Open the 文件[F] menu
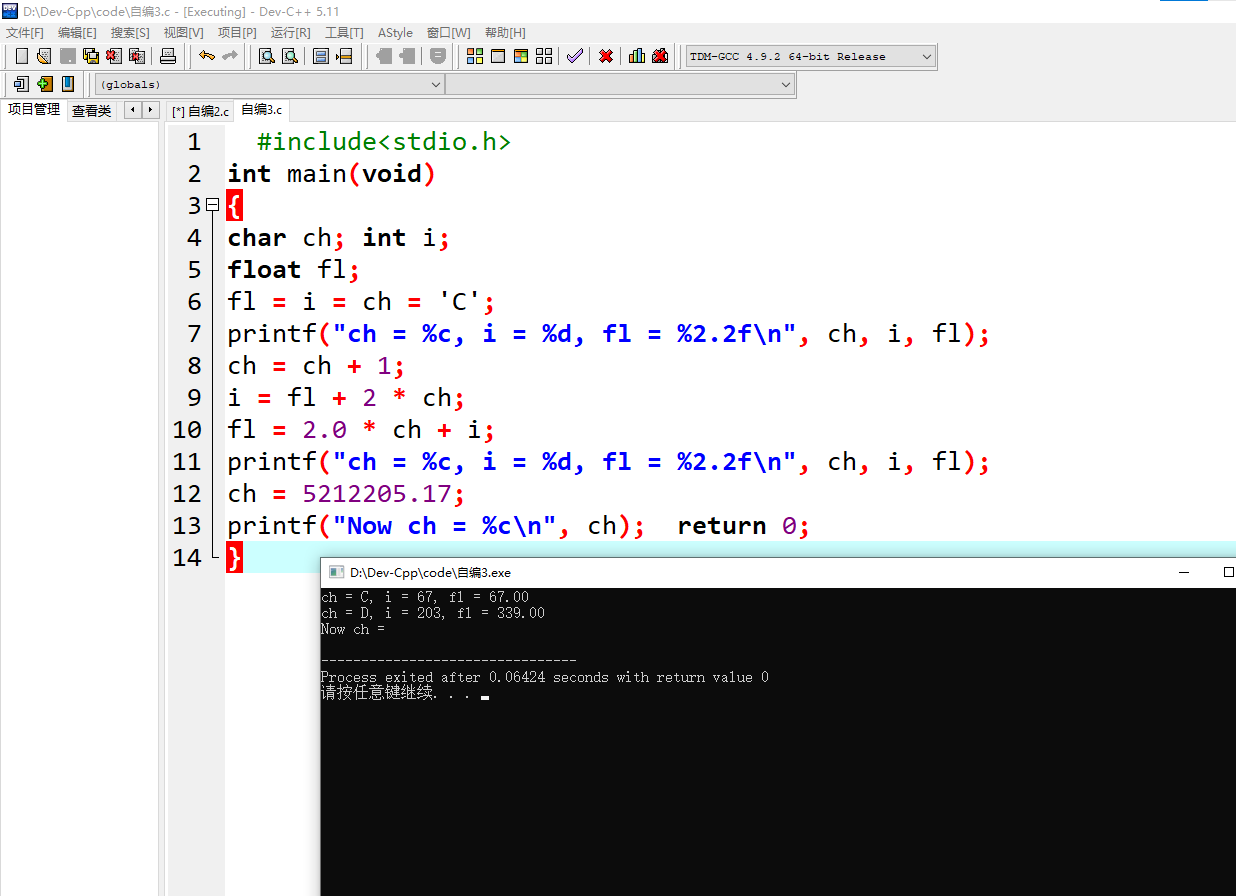Viewport: 1236px width, 896px height. coord(25,33)
